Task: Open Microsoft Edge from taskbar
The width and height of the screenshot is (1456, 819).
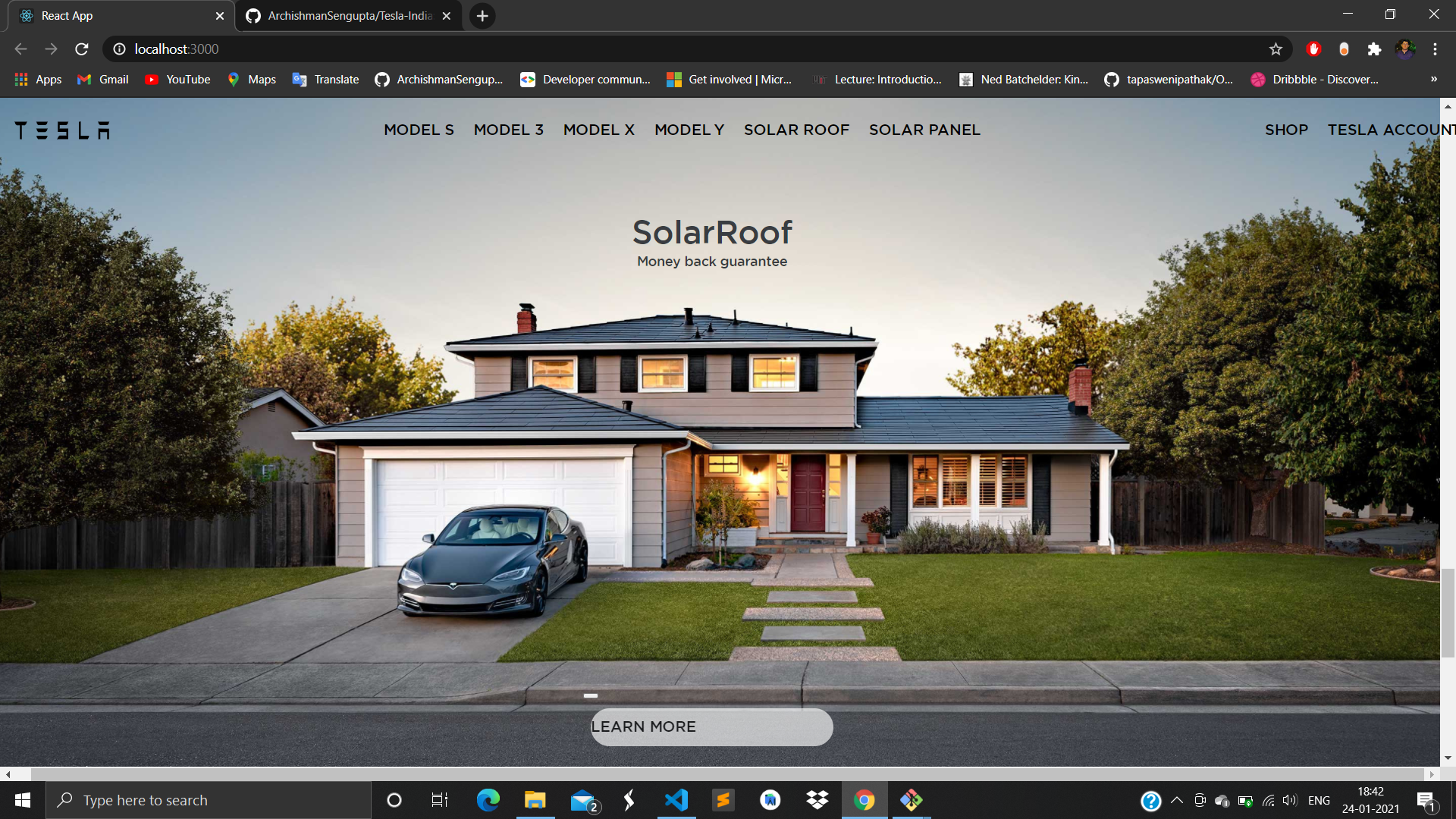Action: tap(488, 800)
